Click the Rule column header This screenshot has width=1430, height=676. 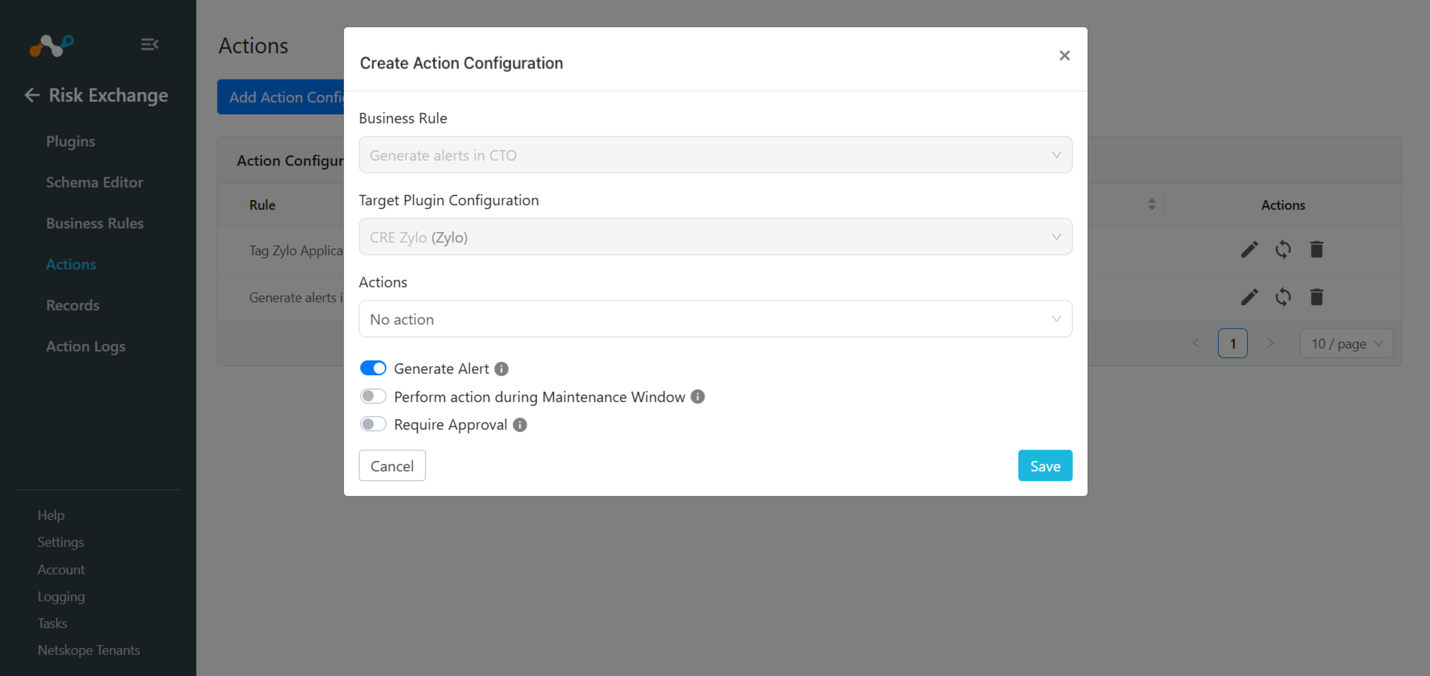coord(262,205)
